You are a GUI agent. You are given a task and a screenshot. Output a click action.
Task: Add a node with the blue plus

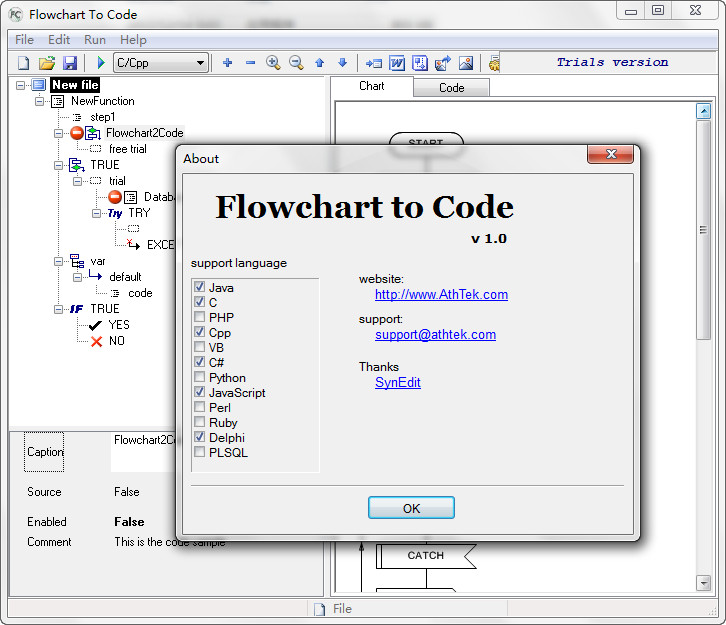(x=227, y=62)
